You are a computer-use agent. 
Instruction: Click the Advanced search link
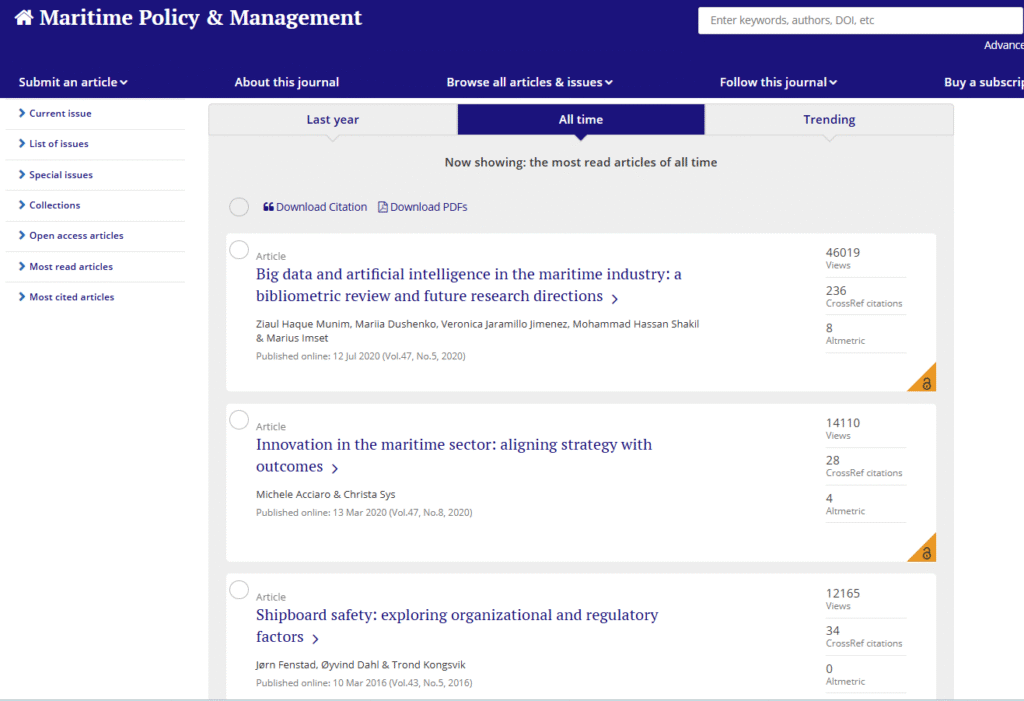coord(1004,45)
